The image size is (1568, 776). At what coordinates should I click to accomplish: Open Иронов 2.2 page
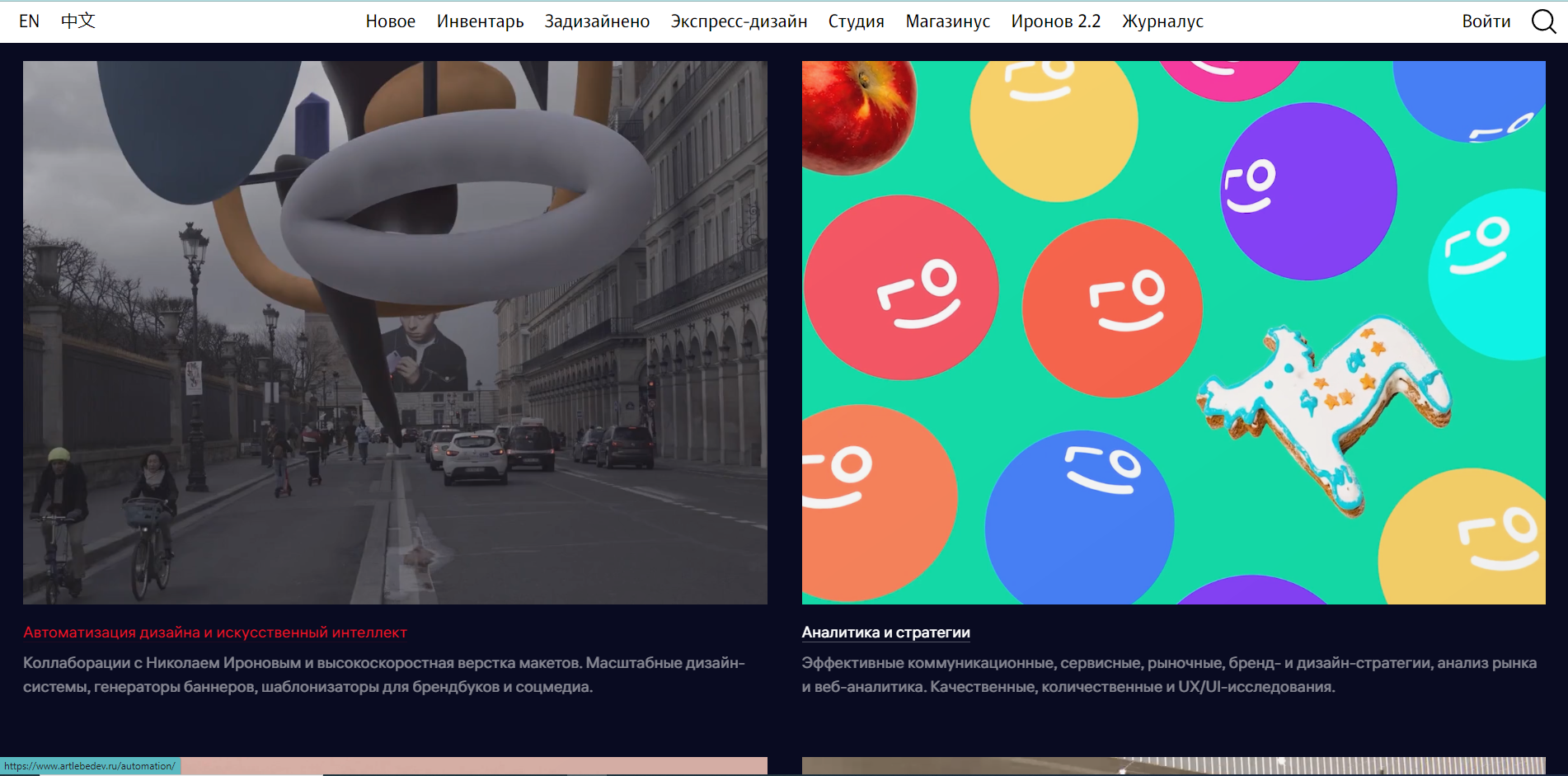pyautogui.click(x=1055, y=21)
